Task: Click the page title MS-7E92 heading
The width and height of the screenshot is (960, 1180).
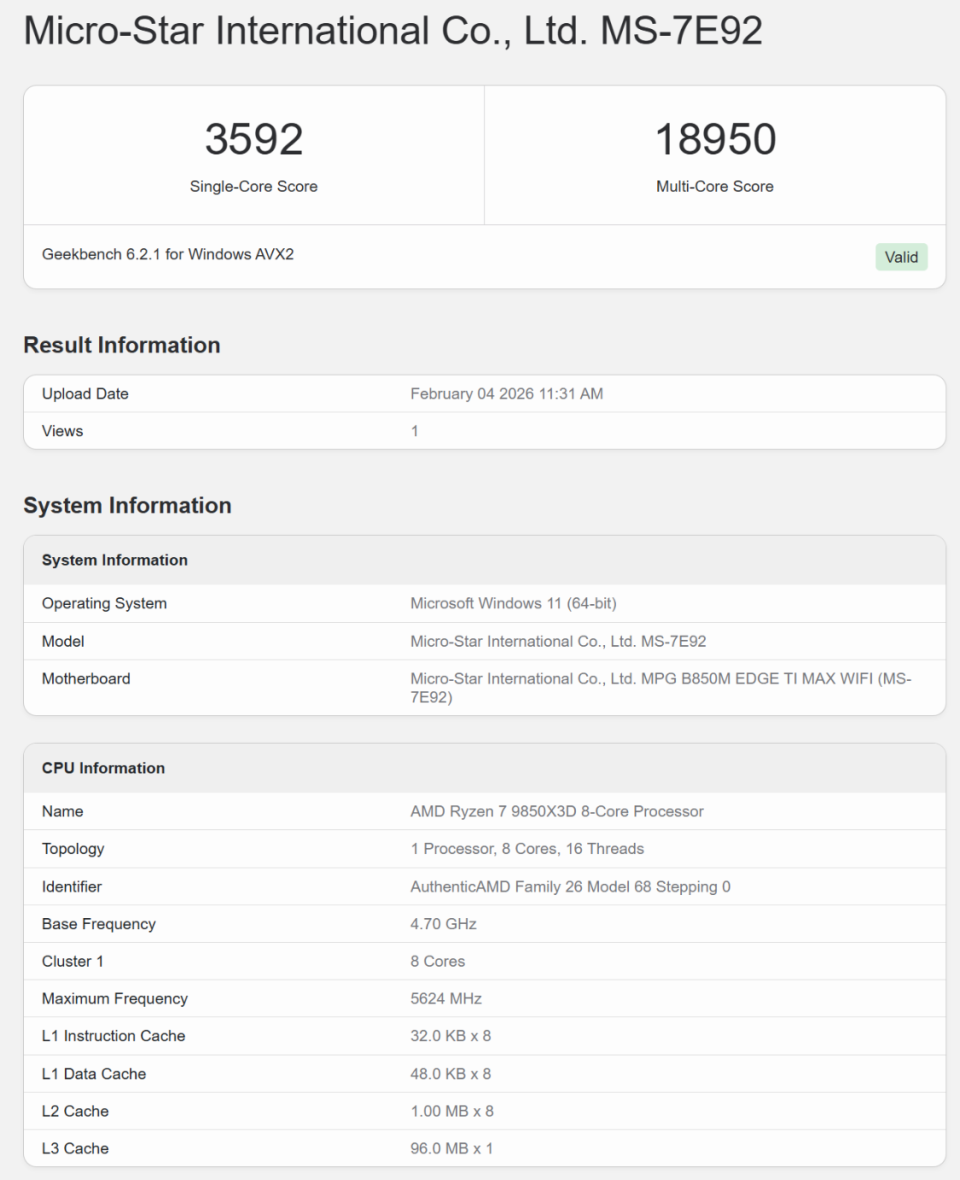Action: (x=392, y=32)
